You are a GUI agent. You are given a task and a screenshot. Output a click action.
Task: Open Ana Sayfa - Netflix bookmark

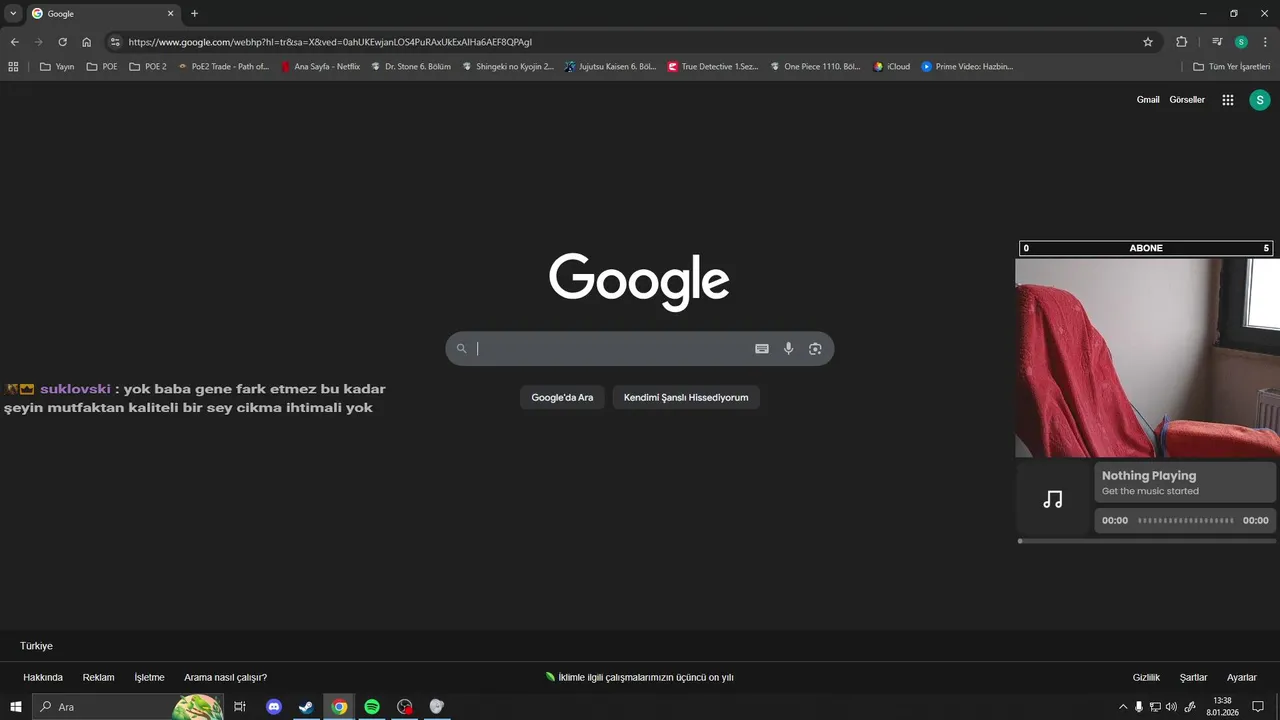pyautogui.click(x=320, y=67)
